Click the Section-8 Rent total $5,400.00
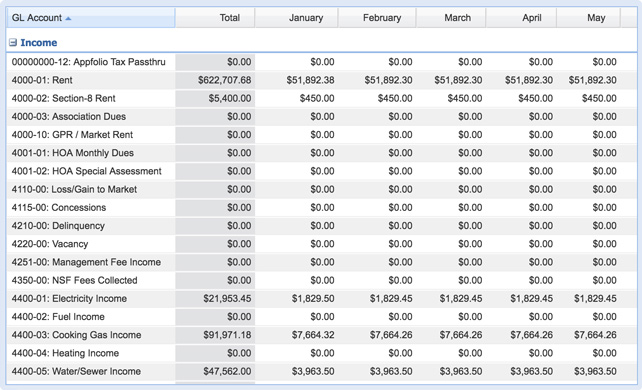 pyautogui.click(x=230, y=98)
